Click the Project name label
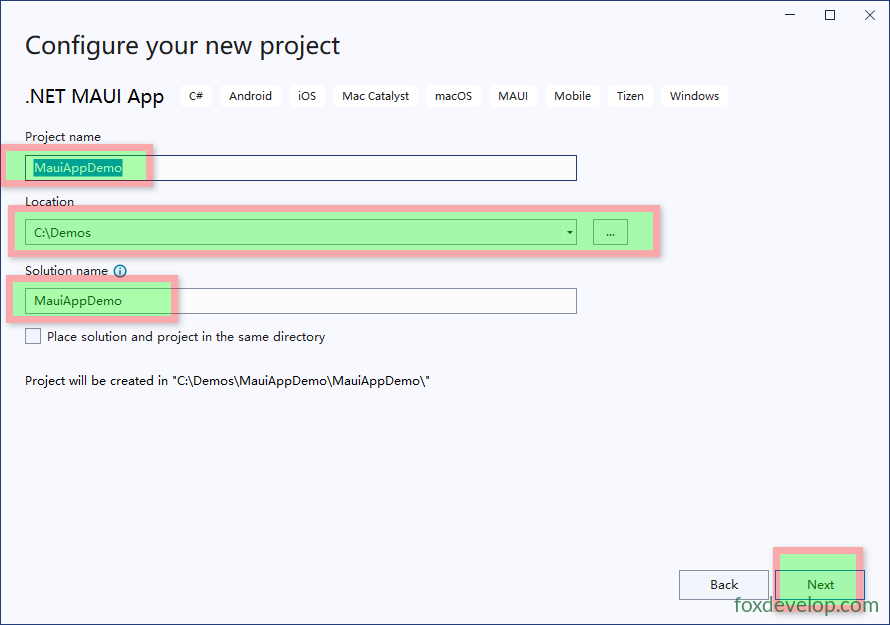 (63, 137)
